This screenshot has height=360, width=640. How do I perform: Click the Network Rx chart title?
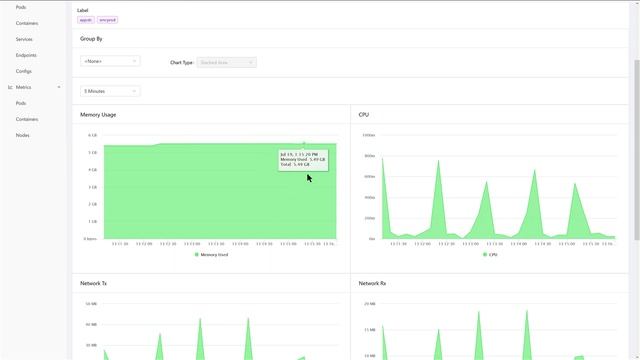click(x=372, y=283)
